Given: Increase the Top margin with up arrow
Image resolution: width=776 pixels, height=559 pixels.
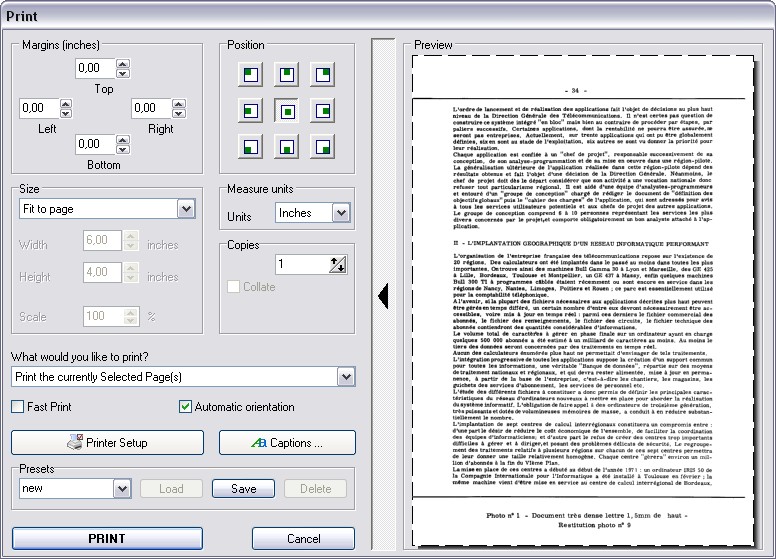Looking at the screenshot, I should point(123,63).
